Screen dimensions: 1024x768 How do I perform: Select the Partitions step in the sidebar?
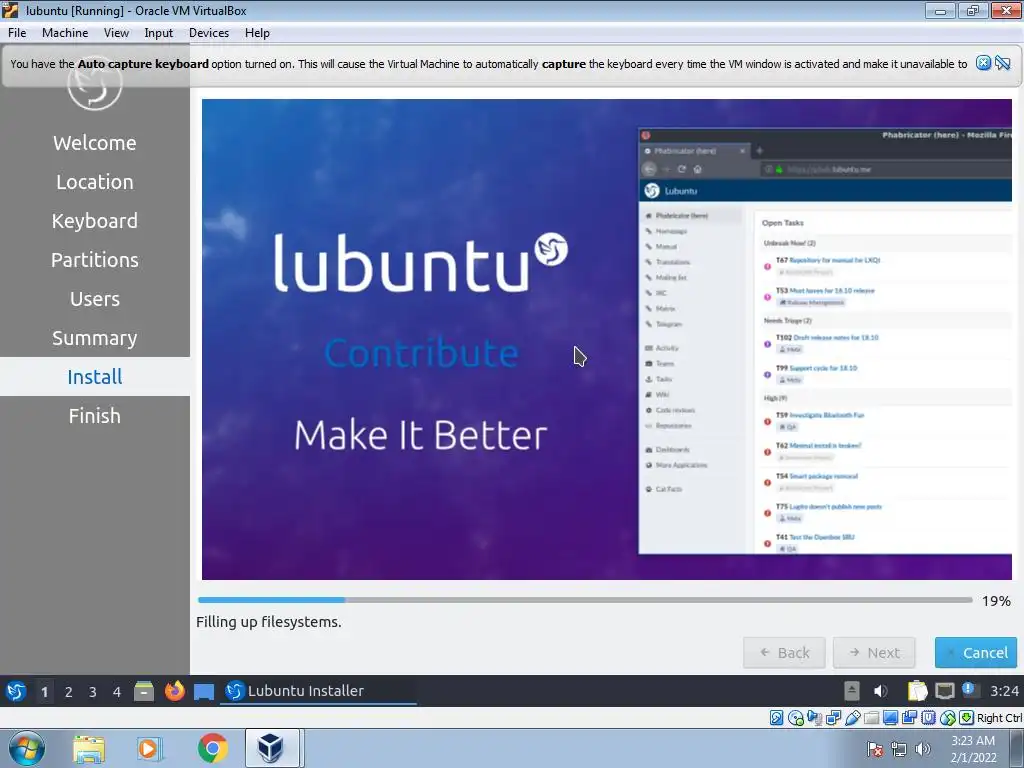click(95, 260)
